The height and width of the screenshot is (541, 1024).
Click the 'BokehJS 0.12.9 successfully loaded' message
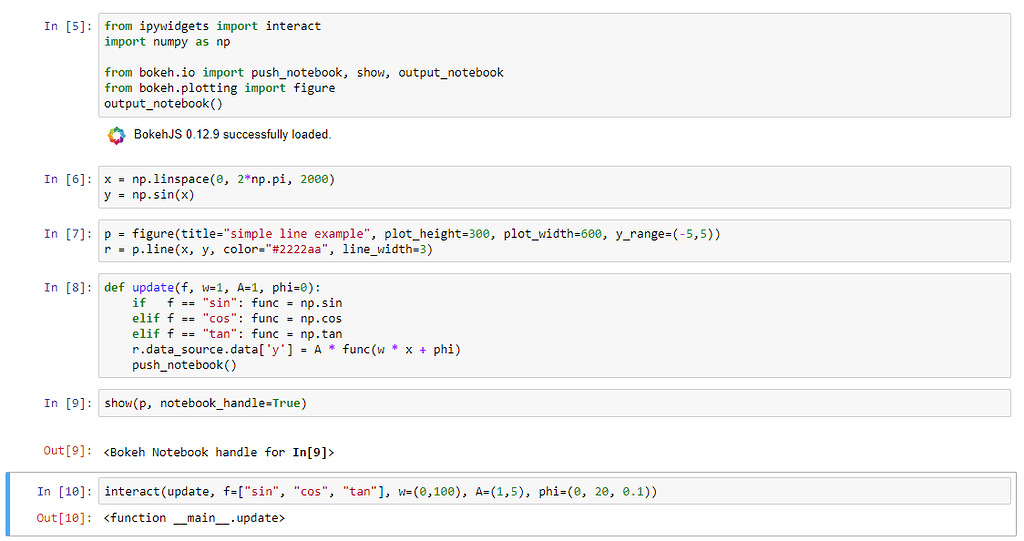pos(232,134)
